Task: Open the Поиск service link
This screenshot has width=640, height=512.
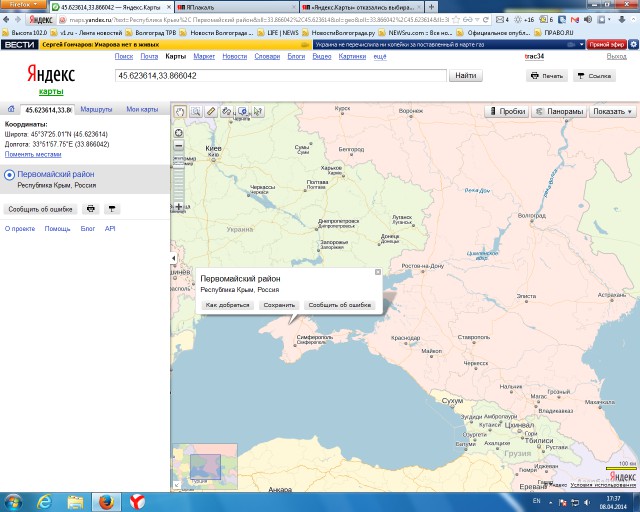Action: click(x=124, y=56)
